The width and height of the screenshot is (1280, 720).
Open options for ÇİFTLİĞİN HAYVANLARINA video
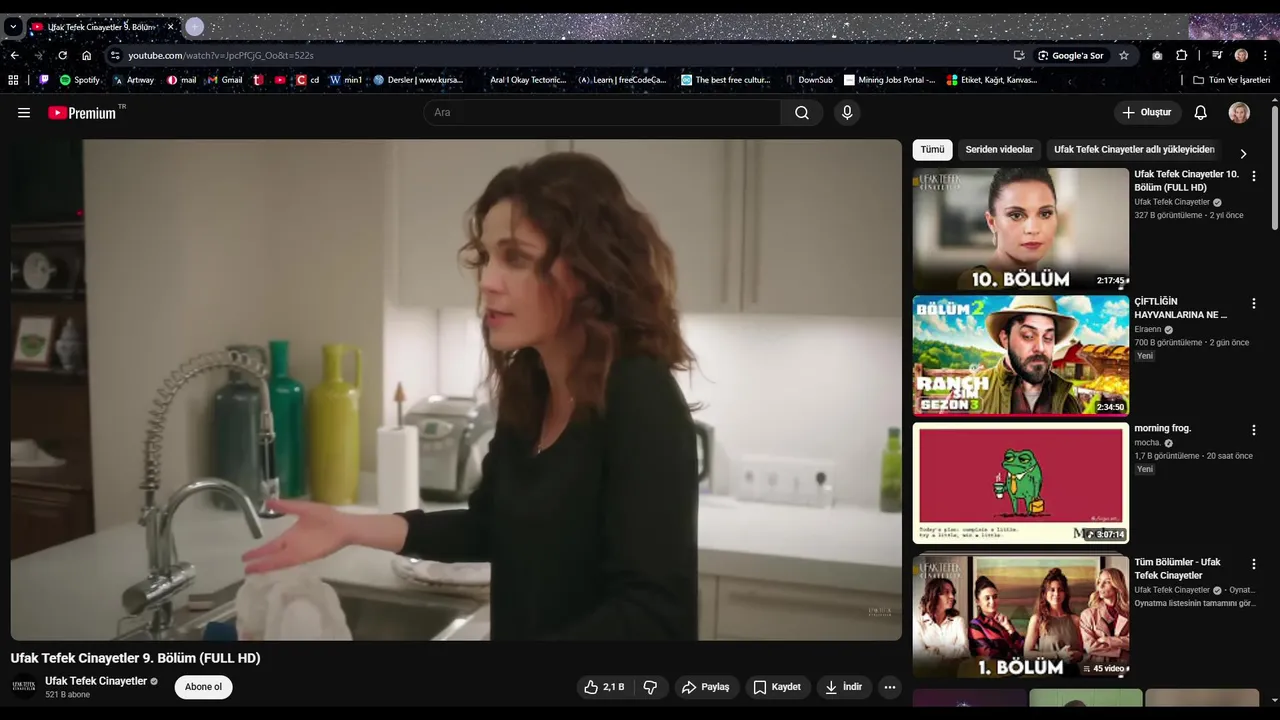click(1253, 303)
